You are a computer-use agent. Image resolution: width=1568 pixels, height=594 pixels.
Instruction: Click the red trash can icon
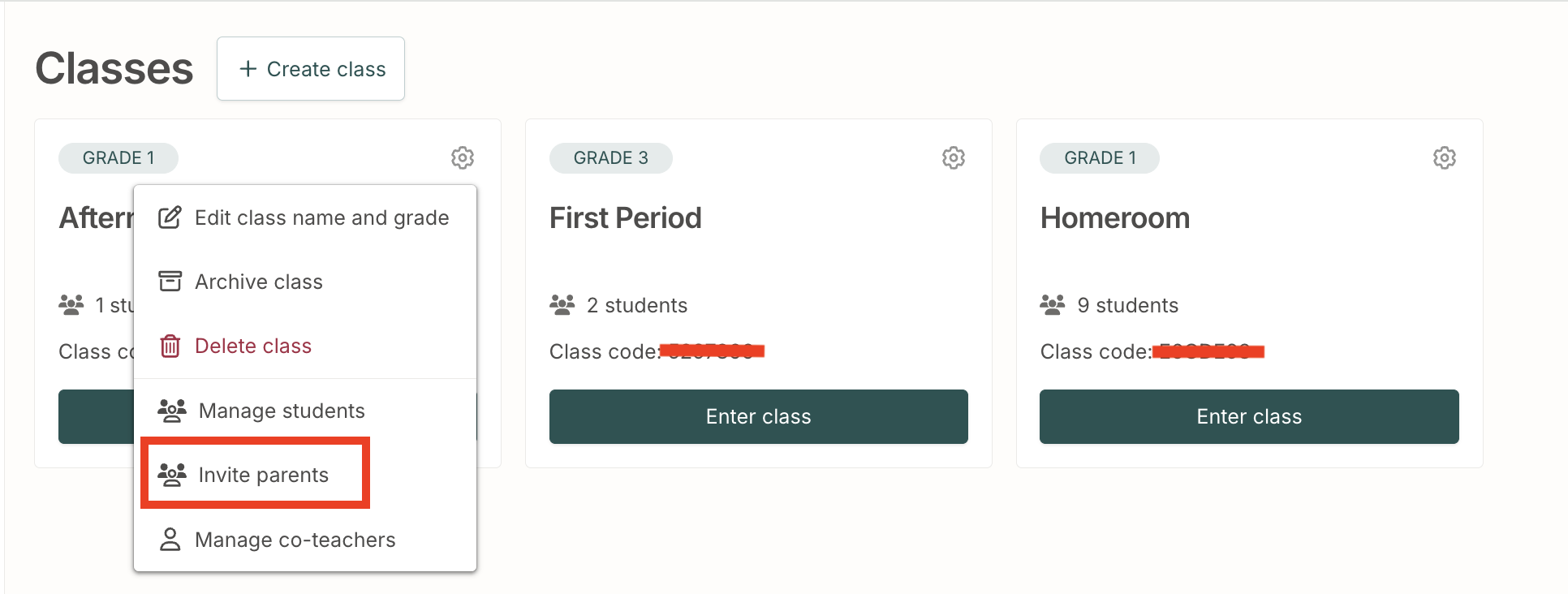[170, 346]
